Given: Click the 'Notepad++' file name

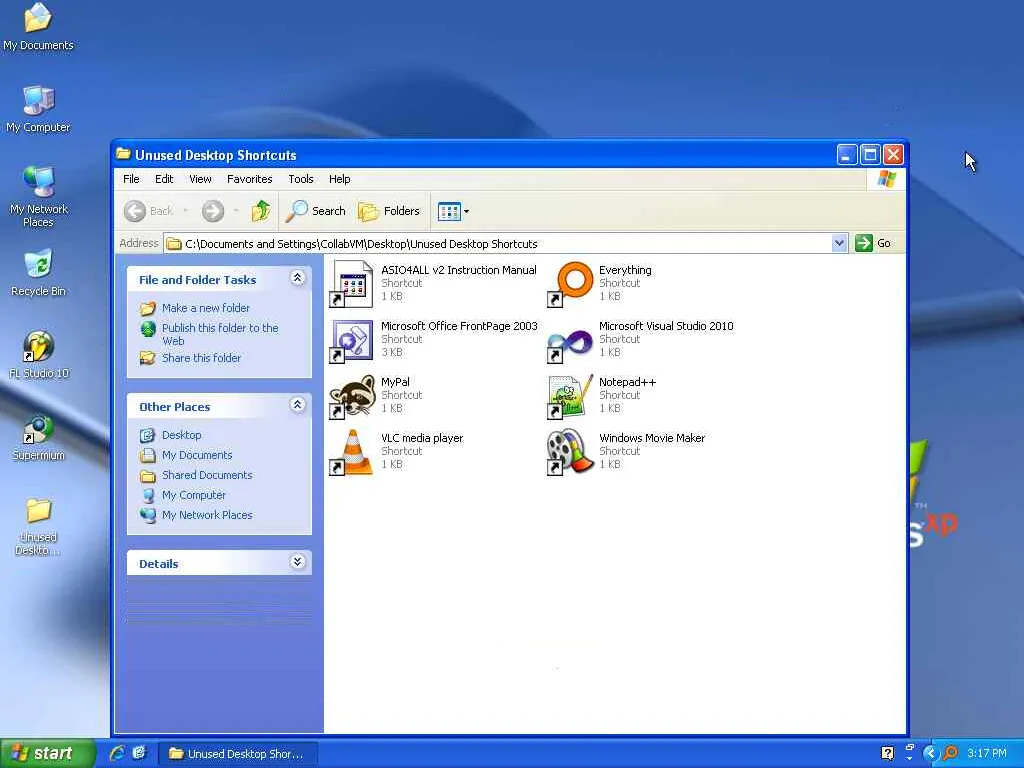Looking at the screenshot, I should [627, 382].
